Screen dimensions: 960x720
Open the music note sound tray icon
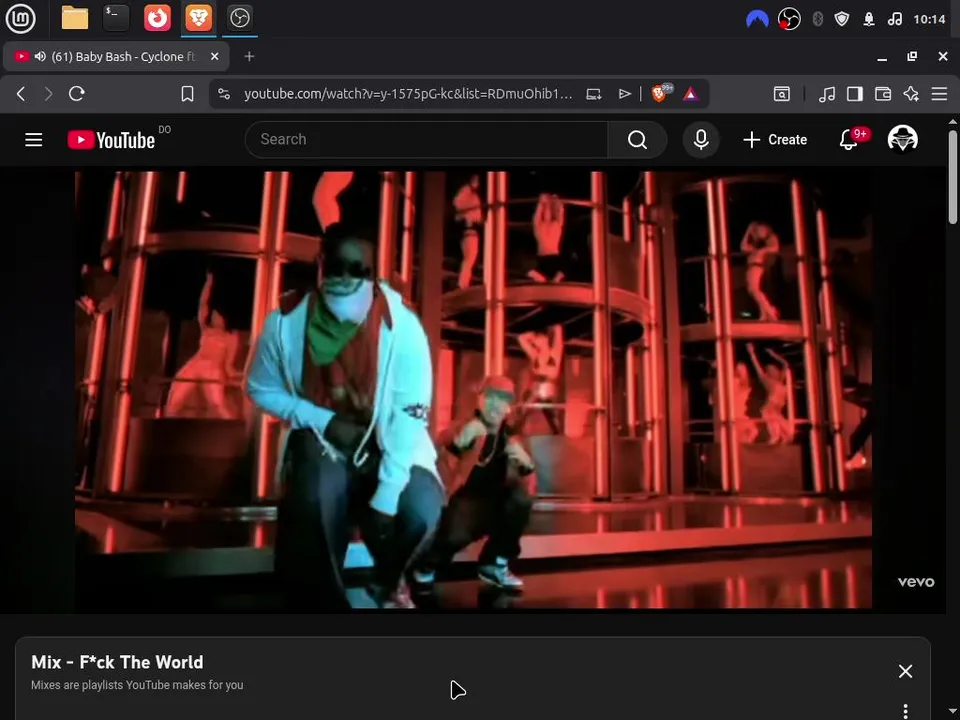click(894, 20)
